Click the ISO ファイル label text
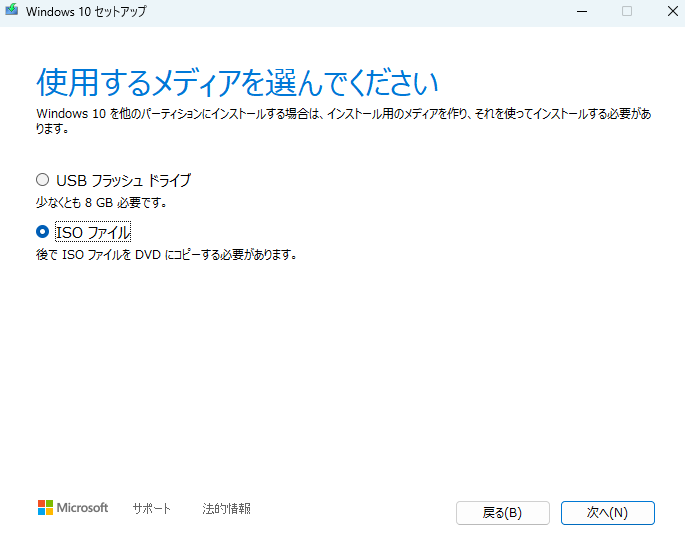This screenshot has height=547, width=685. pyautogui.click(x=93, y=232)
